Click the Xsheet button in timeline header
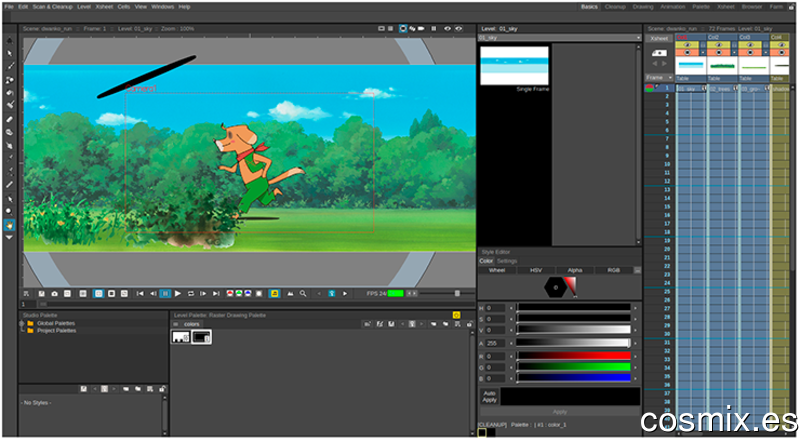800x441 pixels. (659, 39)
